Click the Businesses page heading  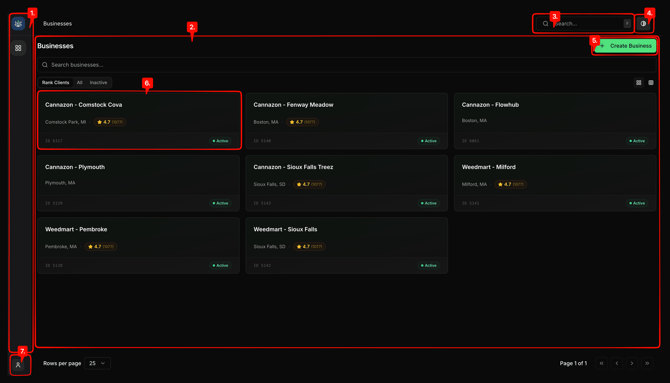[x=55, y=46]
